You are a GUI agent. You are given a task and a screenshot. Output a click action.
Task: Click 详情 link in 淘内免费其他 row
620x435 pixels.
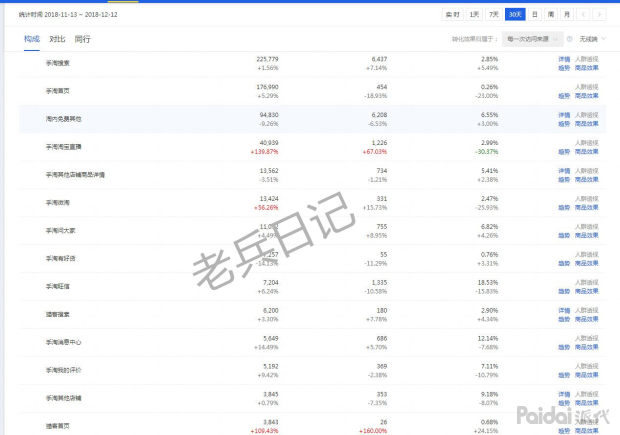(564, 115)
